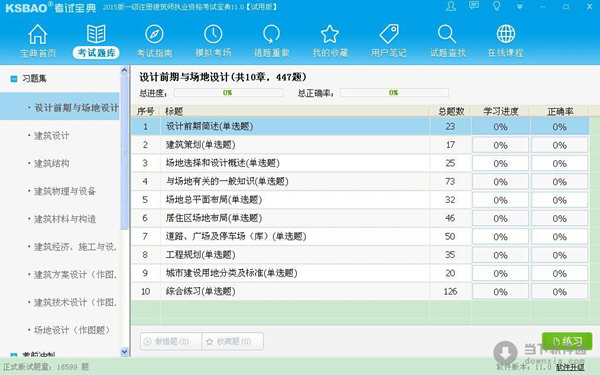This screenshot has width=600, height=375.
Task: Click the 错题(0) button
Action: tap(171, 341)
